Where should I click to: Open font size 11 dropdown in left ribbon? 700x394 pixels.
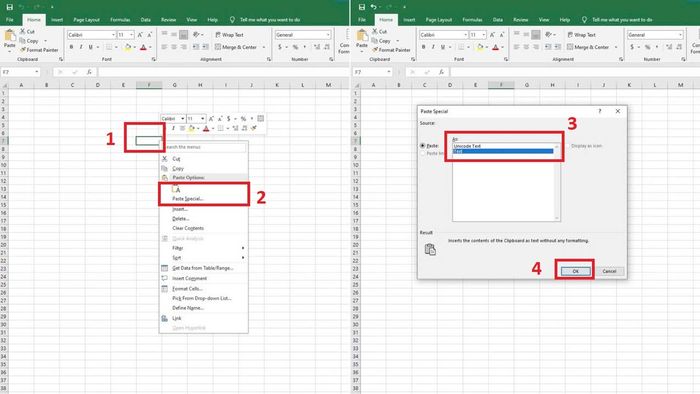tap(131, 35)
